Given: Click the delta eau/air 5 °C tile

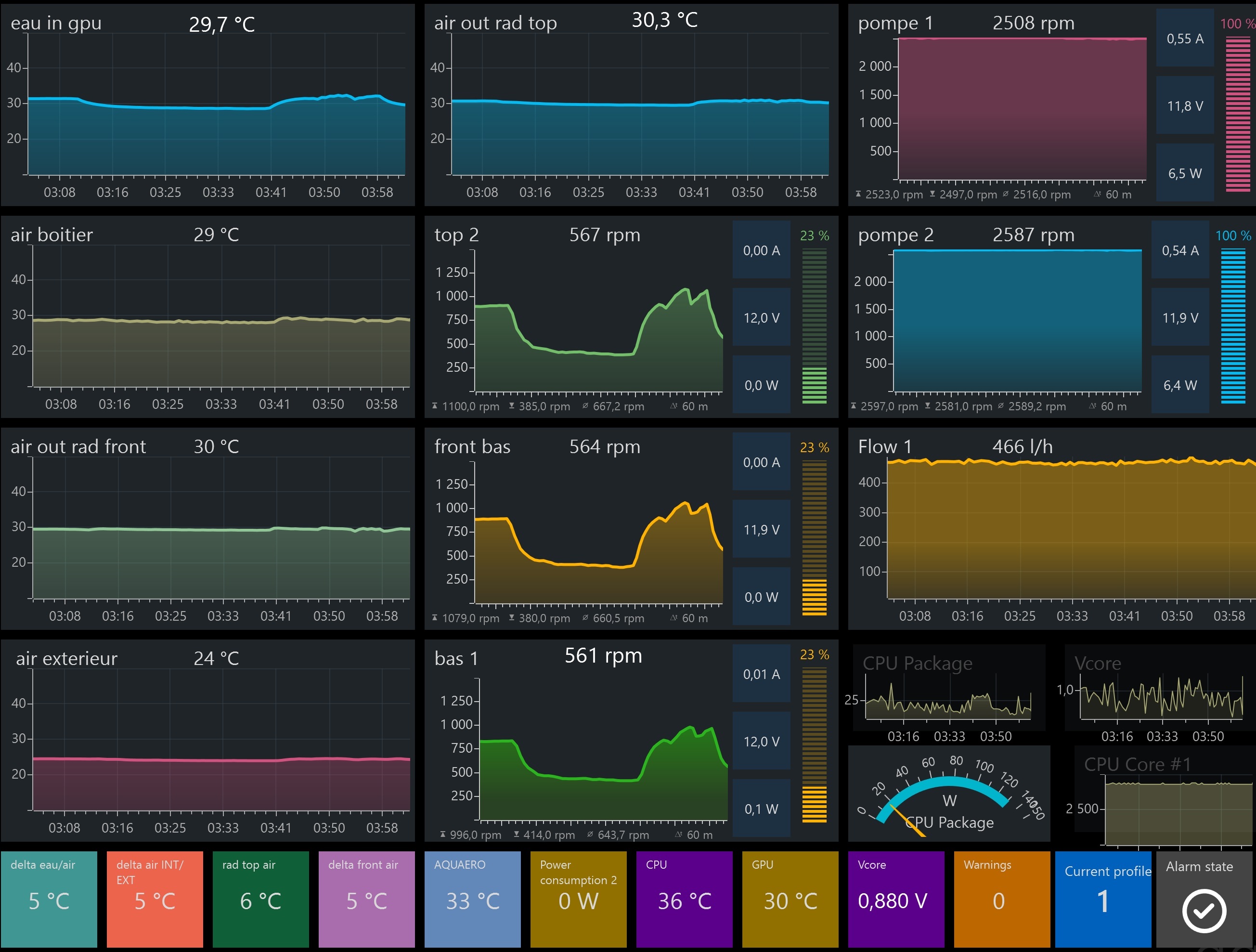Looking at the screenshot, I should 49,899.
